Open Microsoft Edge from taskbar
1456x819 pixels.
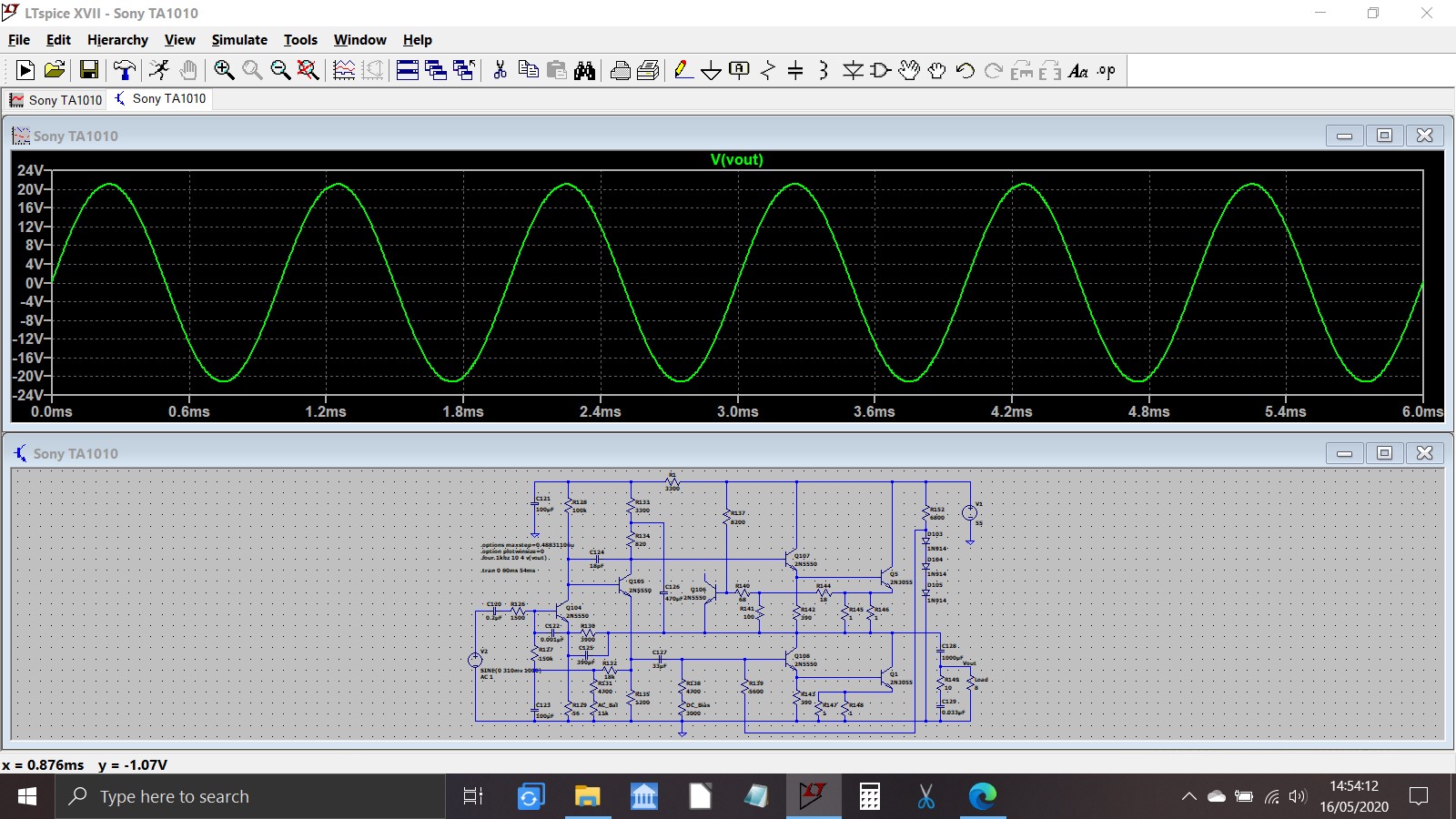tap(982, 797)
